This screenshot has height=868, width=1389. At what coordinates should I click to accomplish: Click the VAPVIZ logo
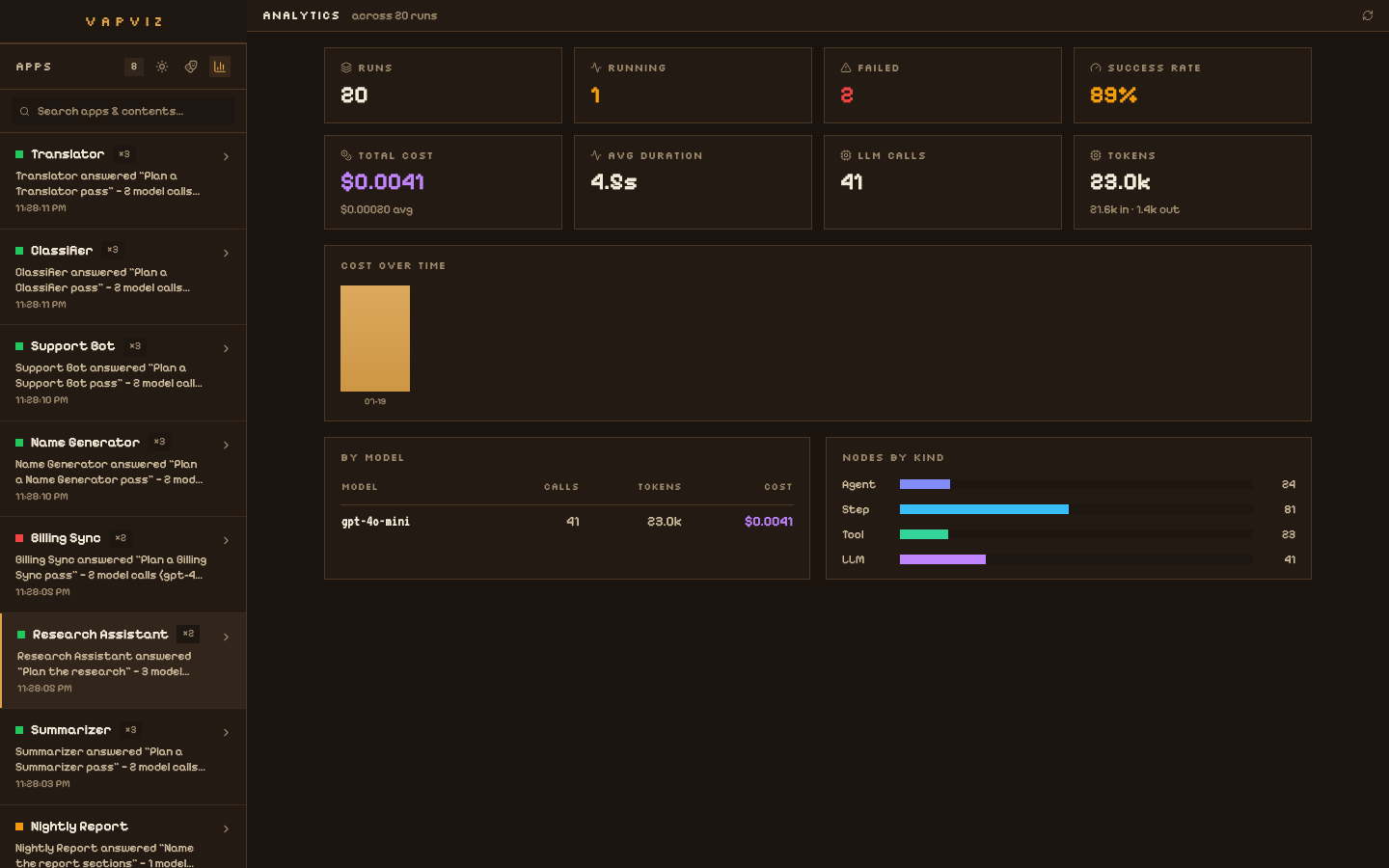tap(123, 21)
